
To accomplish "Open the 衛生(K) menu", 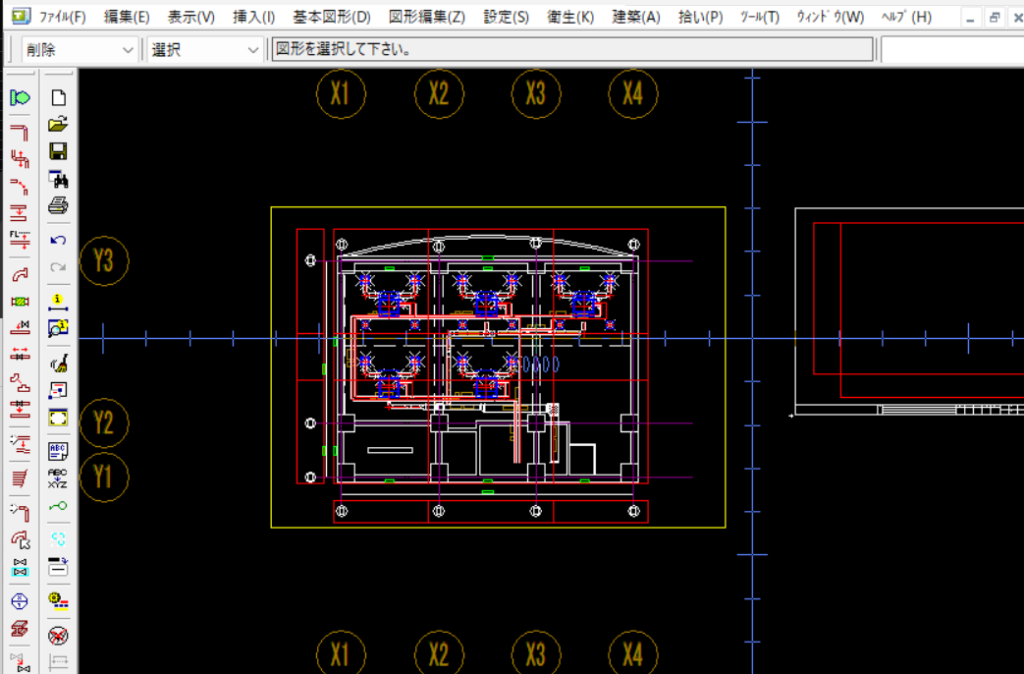I will point(570,17).
